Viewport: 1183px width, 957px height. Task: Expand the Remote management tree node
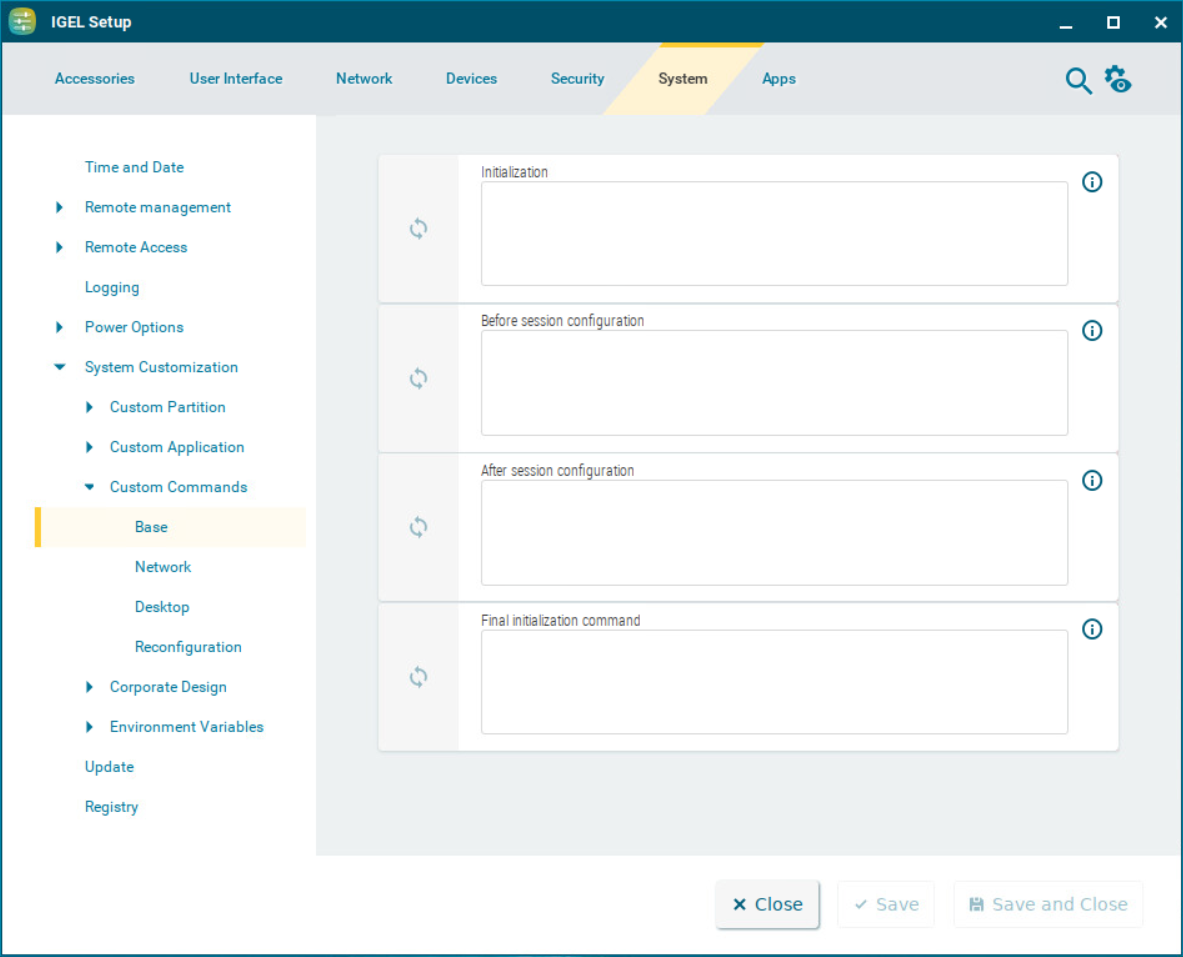coord(60,208)
